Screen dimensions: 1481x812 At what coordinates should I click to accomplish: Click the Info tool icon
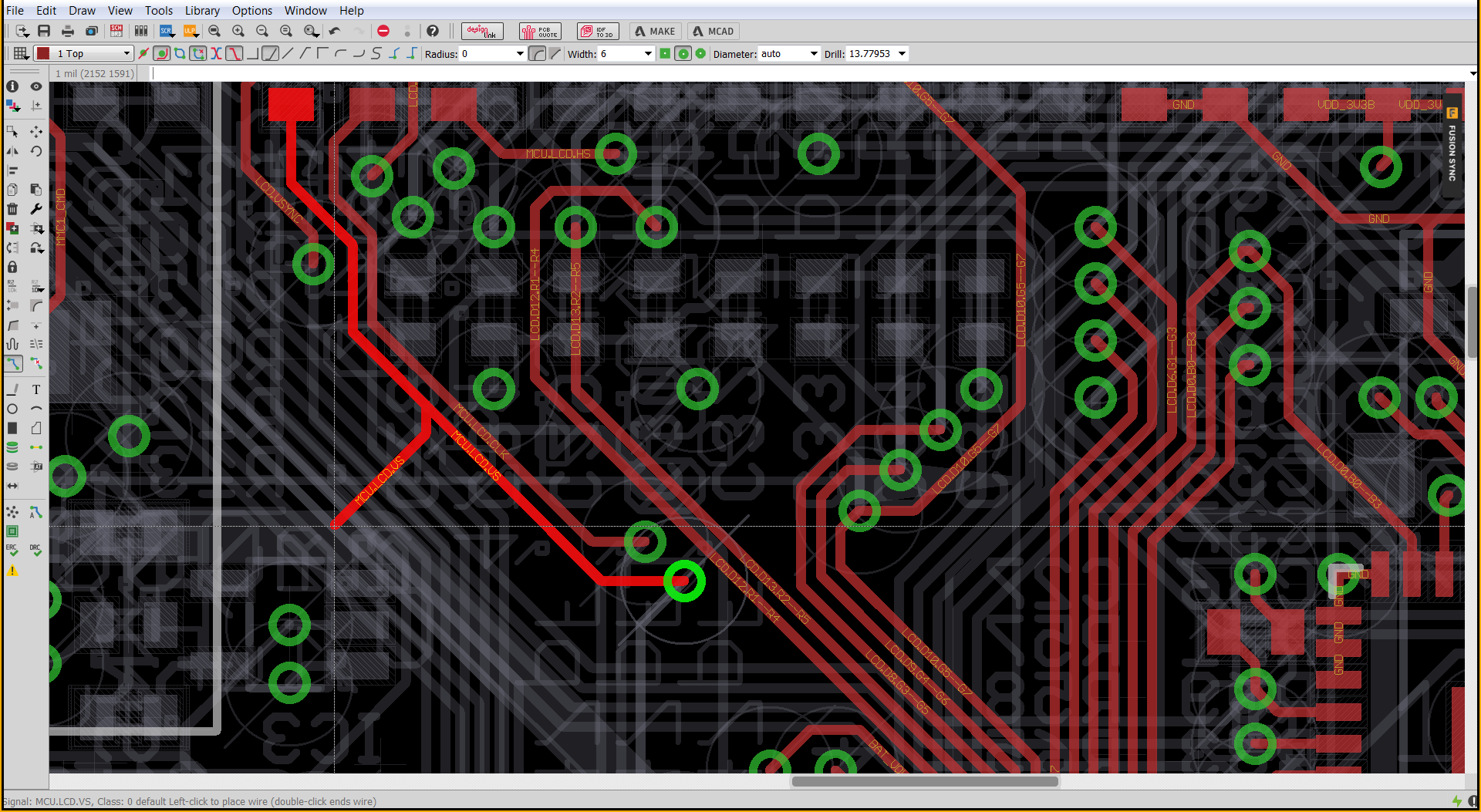click(x=12, y=86)
